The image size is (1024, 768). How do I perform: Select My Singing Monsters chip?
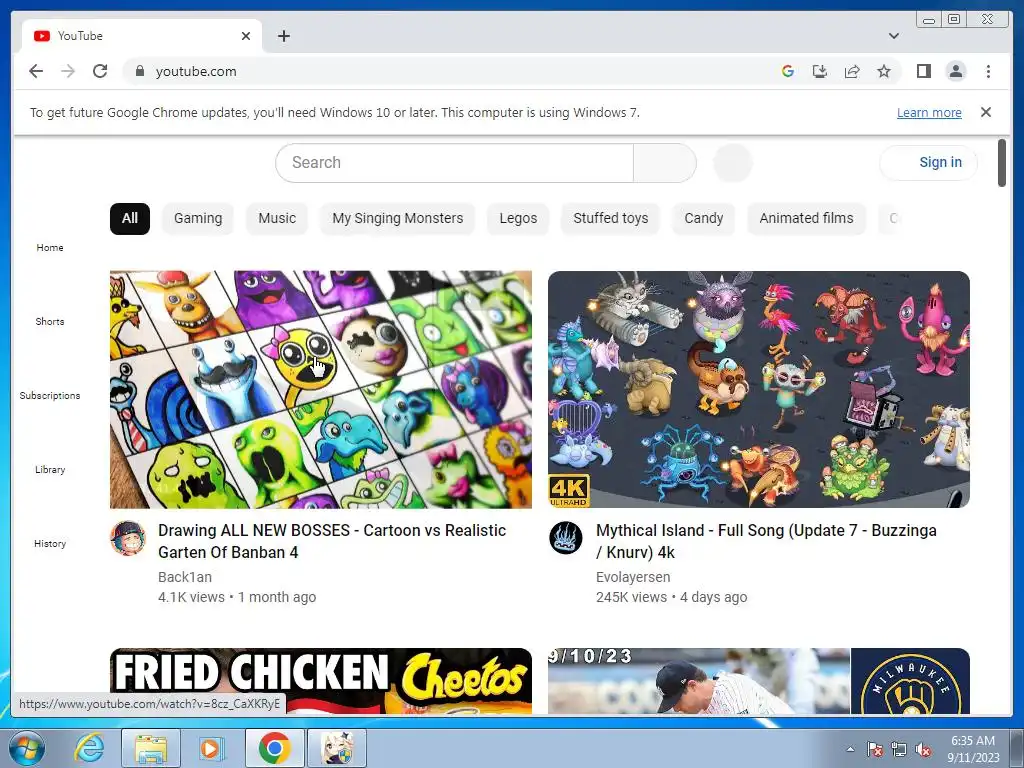398,218
